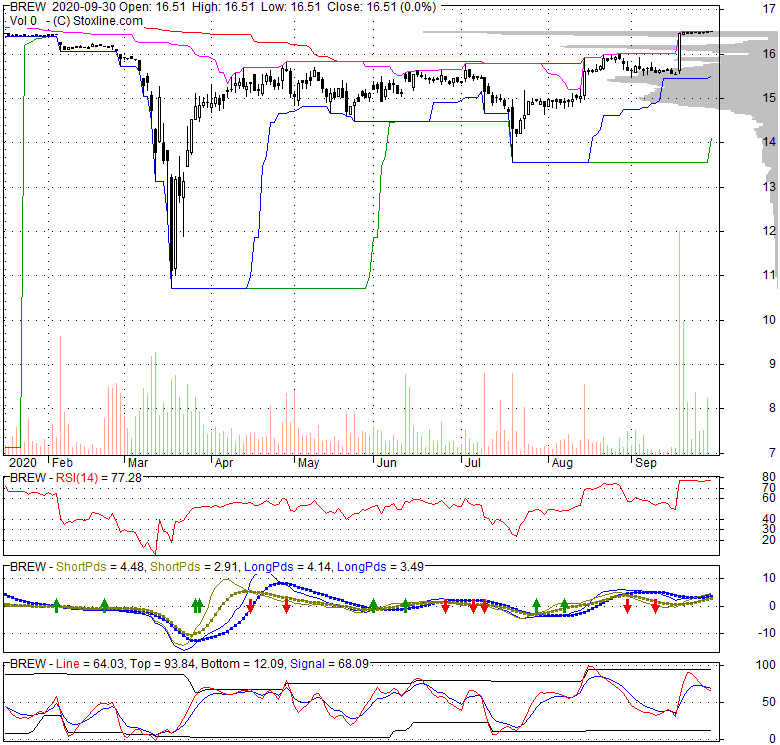
Task: Click RSI axis label 80
Action: [769, 476]
